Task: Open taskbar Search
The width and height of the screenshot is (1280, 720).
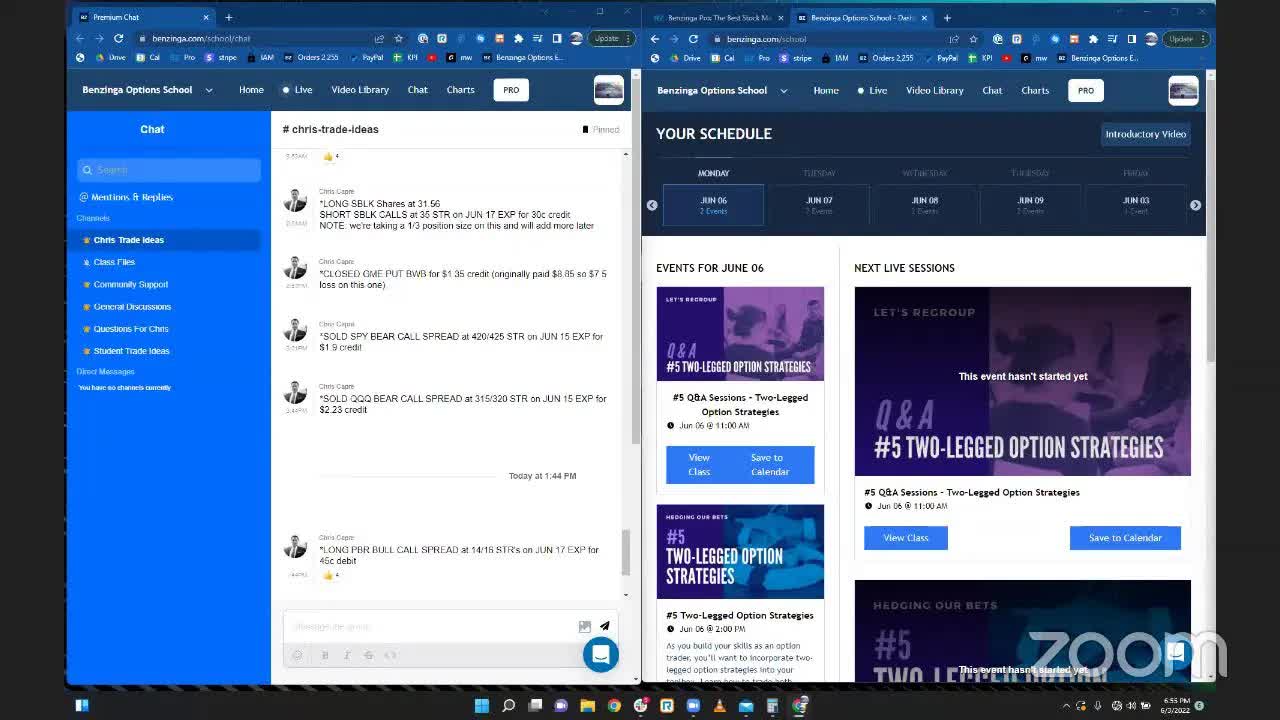Action: pyautogui.click(x=508, y=705)
